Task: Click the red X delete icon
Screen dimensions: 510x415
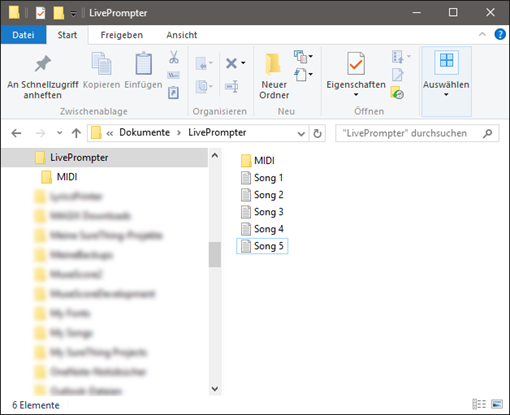Action: tap(231, 63)
